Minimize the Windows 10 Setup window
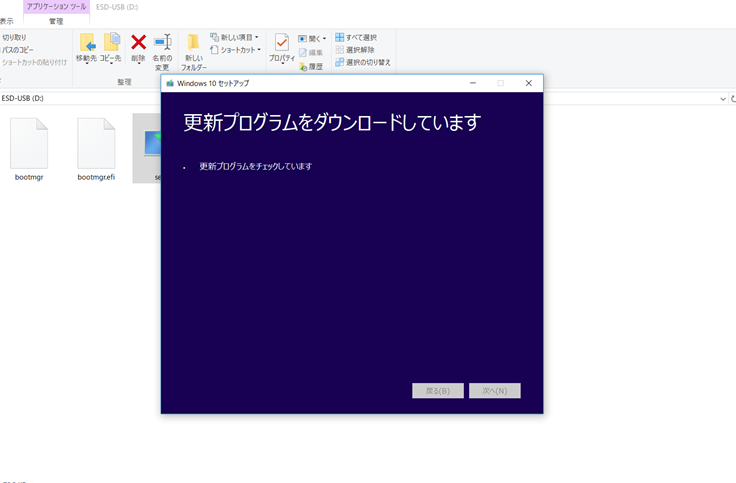The width and height of the screenshot is (736, 483). pos(473,83)
